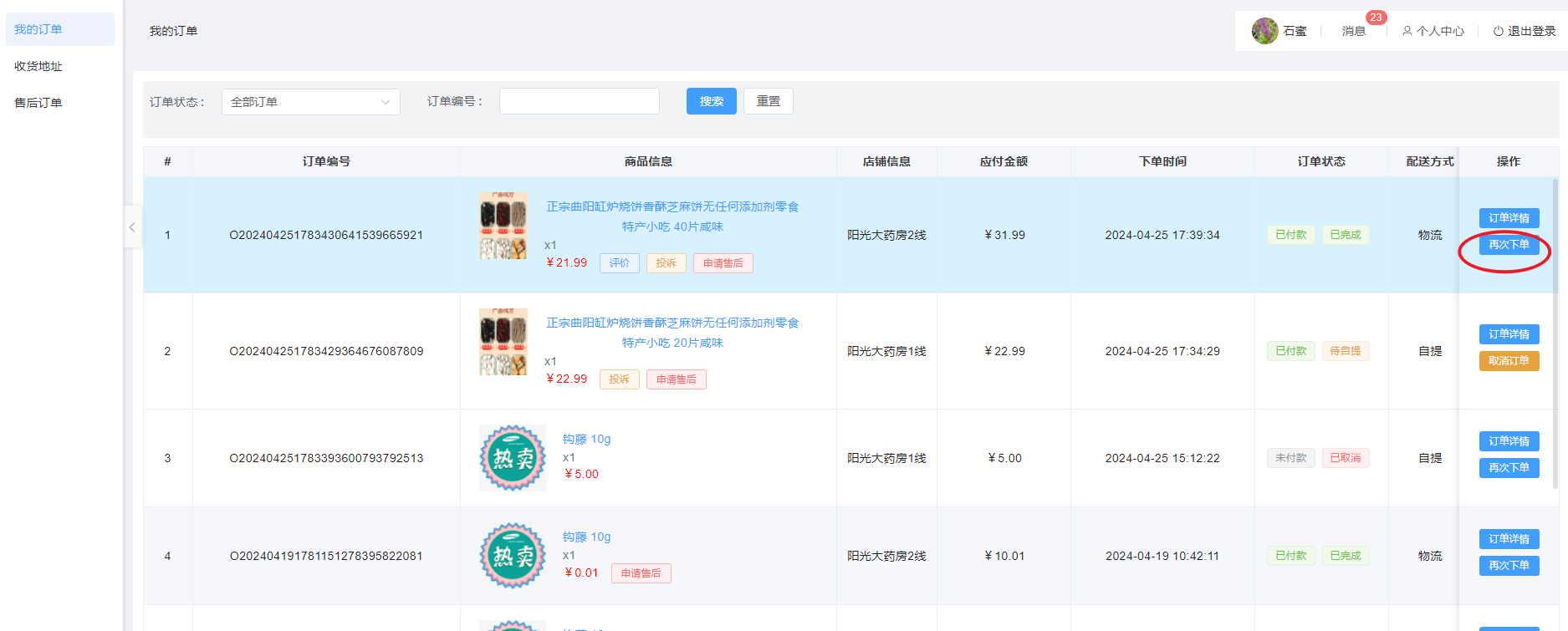Click the 重置 button
The image size is (1568, 631).
click(769, 101)
